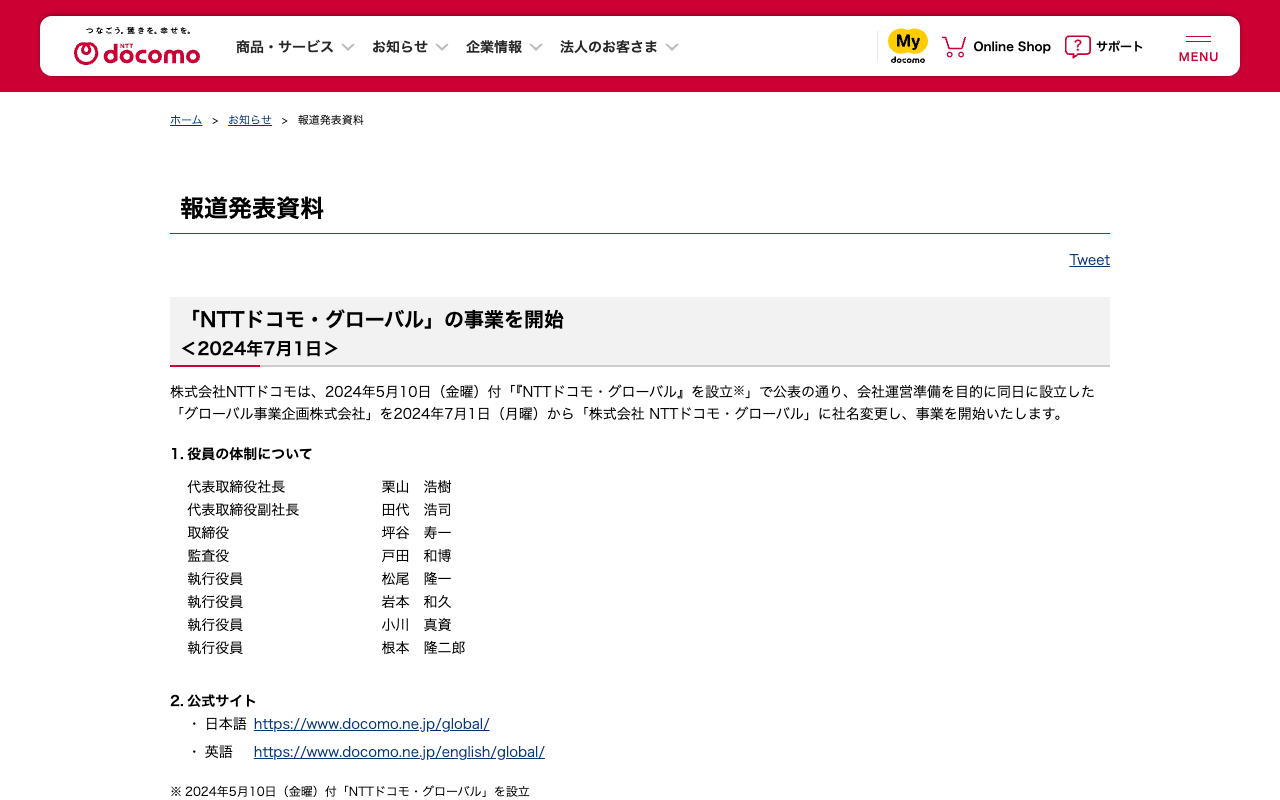Image resolution: width=1280 pixels, height=800 pixels.
Task: Click the name 戸田 和博
Action: 417,556
